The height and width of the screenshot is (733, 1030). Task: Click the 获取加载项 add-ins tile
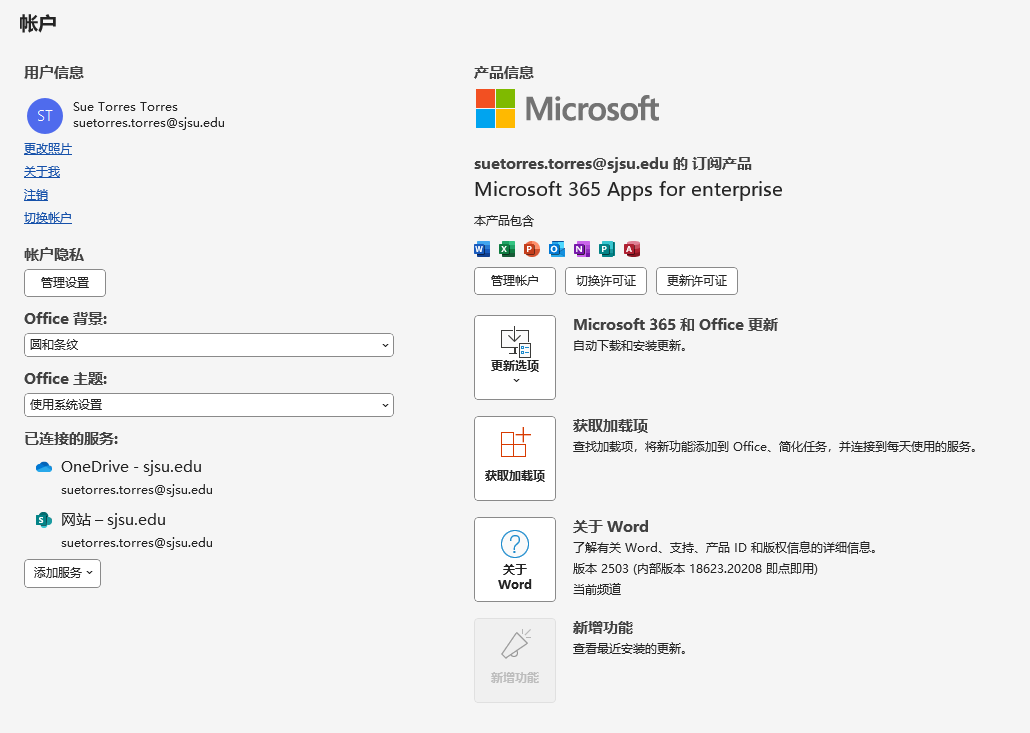click(x=515, y=458)
